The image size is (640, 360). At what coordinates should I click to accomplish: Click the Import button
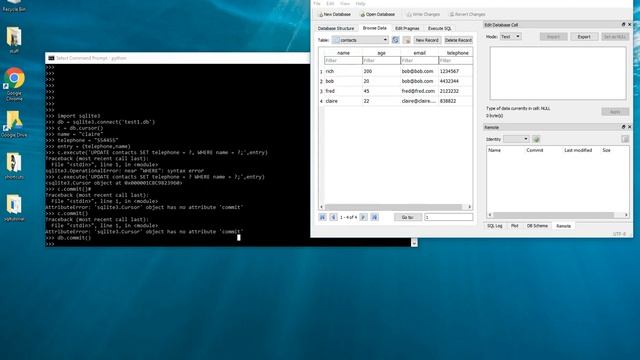click(x=553, y=37)
